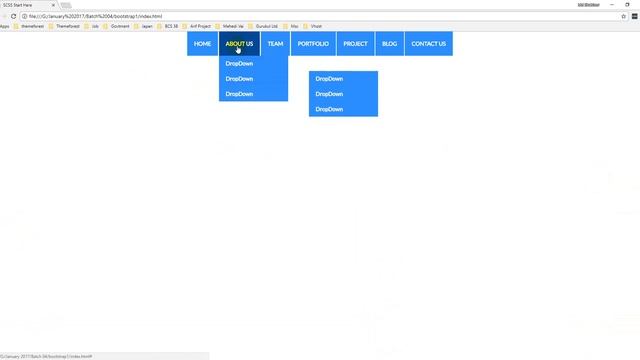
Task: Bookmark this page with the star icon
Action: click(624, 16)
